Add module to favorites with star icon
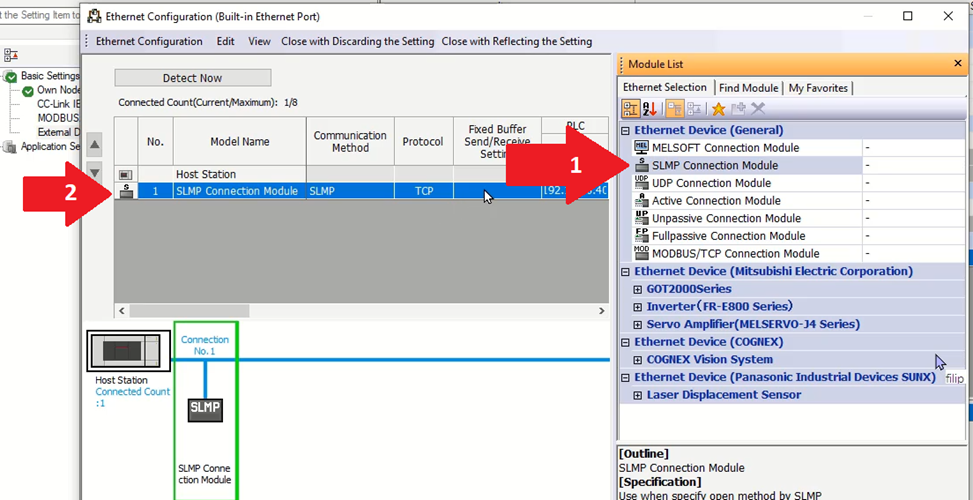973x500 pixels. pyautogui.click(x=718, y=109)
